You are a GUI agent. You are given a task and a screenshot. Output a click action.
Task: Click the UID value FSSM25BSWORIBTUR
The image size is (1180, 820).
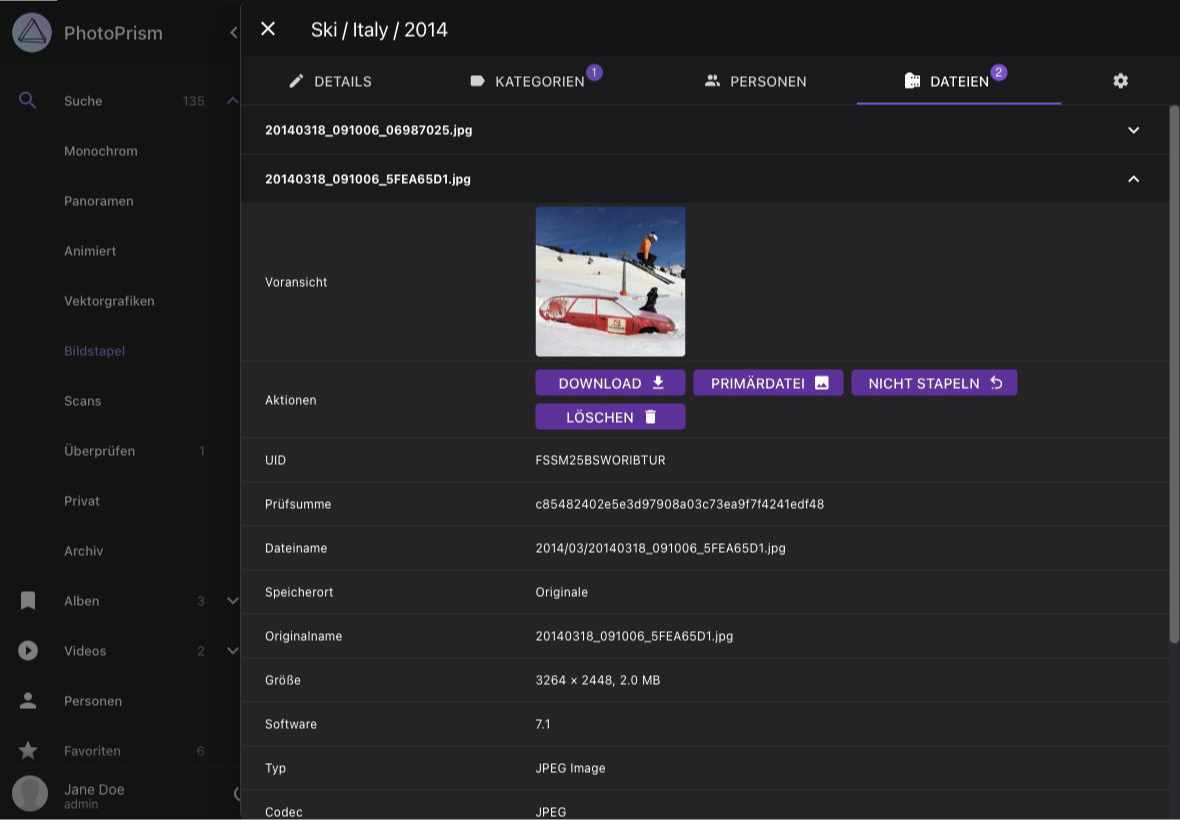click(x=601, y=460)
